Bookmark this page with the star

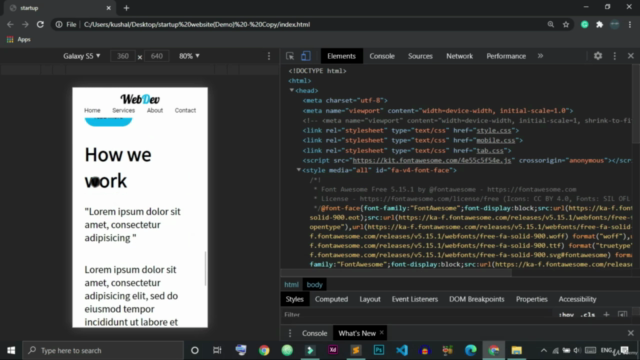point(566,24)
